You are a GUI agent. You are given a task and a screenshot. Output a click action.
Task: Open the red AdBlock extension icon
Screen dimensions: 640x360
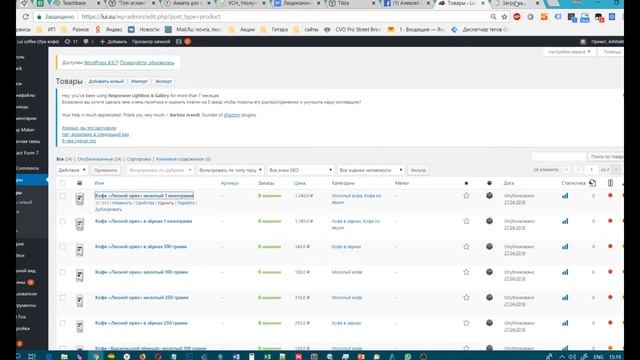point(517,17)
